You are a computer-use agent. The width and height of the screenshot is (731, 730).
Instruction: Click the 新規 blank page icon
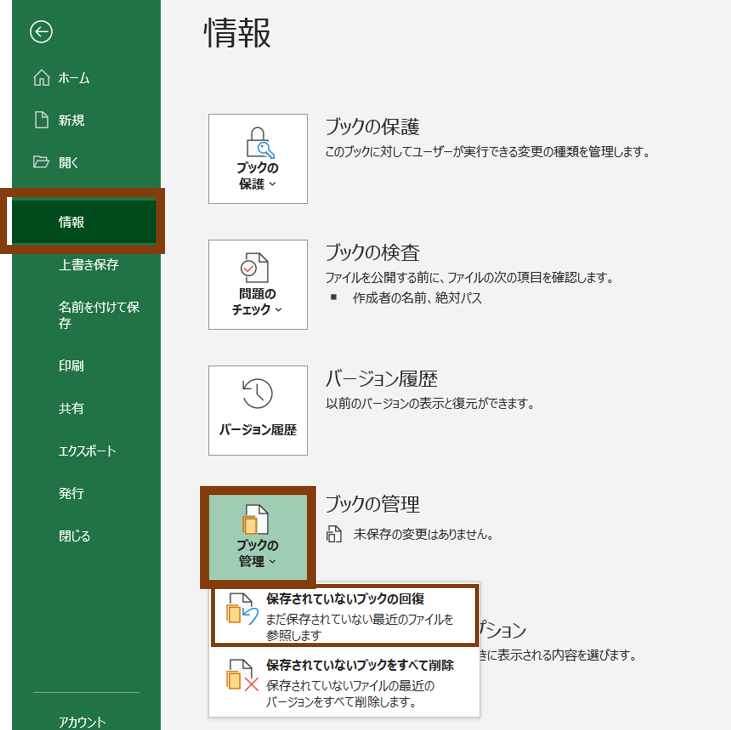click(41, 120)
